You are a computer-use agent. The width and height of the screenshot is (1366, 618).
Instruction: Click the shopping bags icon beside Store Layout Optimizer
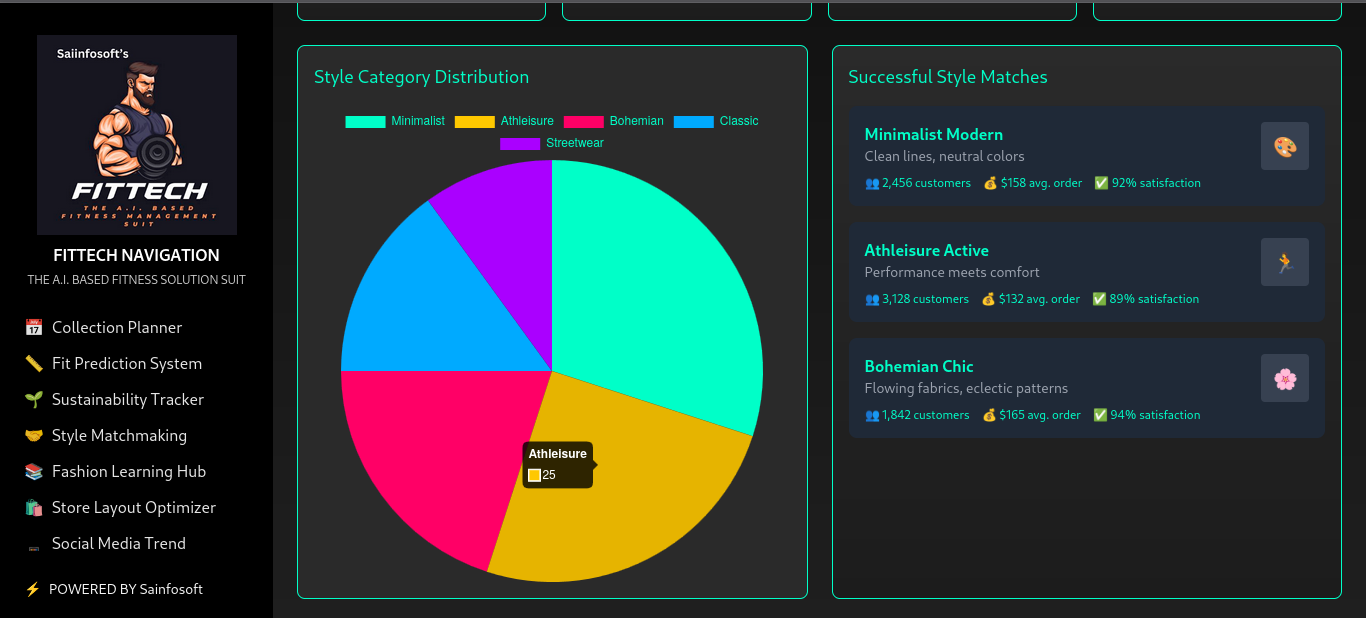[34, 508]
